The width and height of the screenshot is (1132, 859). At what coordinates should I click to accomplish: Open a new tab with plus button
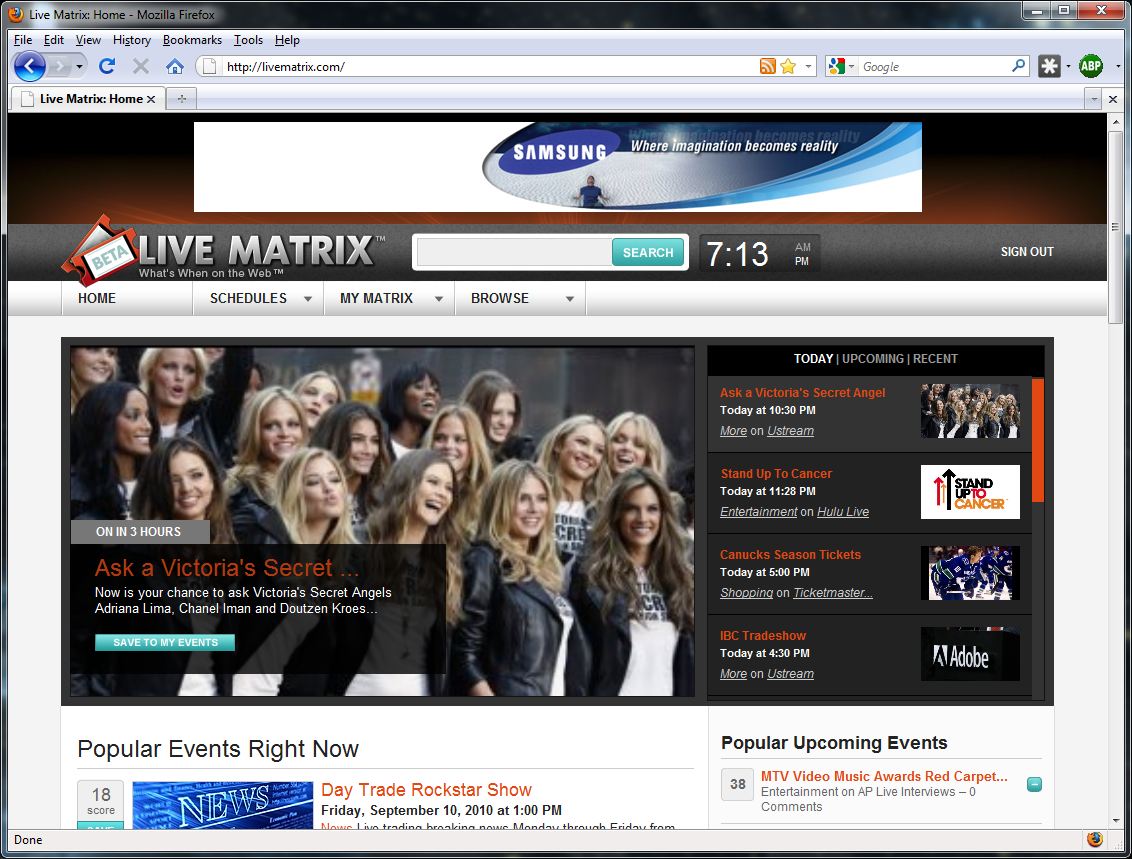181,99
